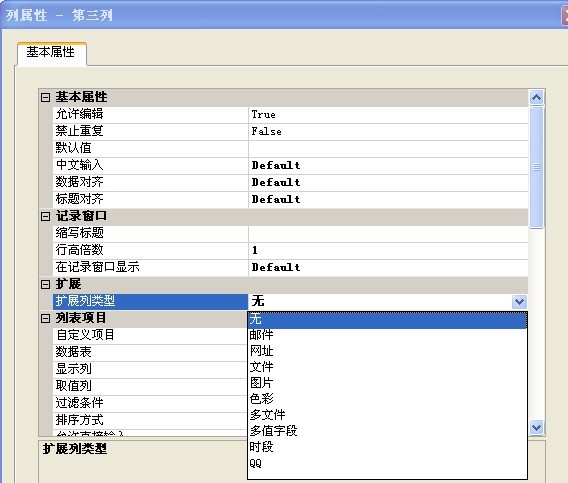
Task: Click the empty 默认值 value field
Action: pyautogui.click(x=388, y=149)
